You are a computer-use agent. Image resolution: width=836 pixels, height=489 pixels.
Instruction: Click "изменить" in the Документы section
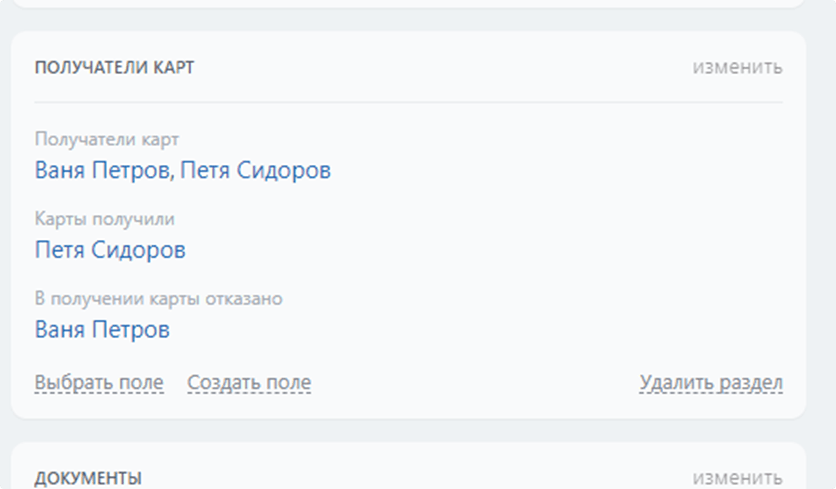738,478
